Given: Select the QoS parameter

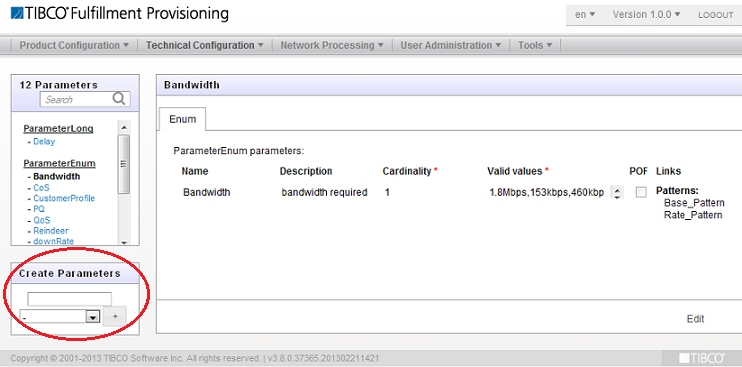Looking at the screenshot, I should click(42, 220).
